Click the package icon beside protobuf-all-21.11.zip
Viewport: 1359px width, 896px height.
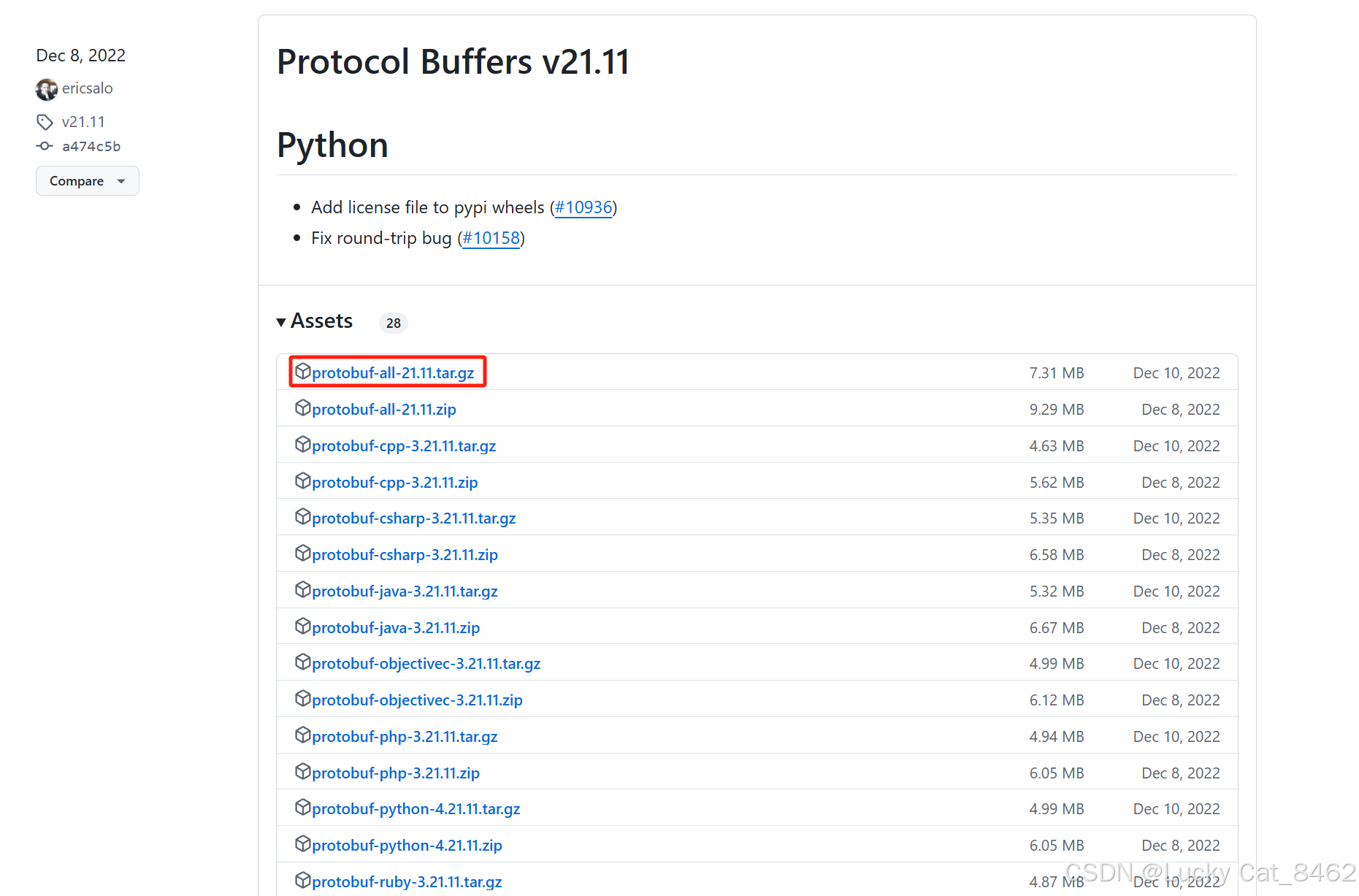(x=303, y=407)
